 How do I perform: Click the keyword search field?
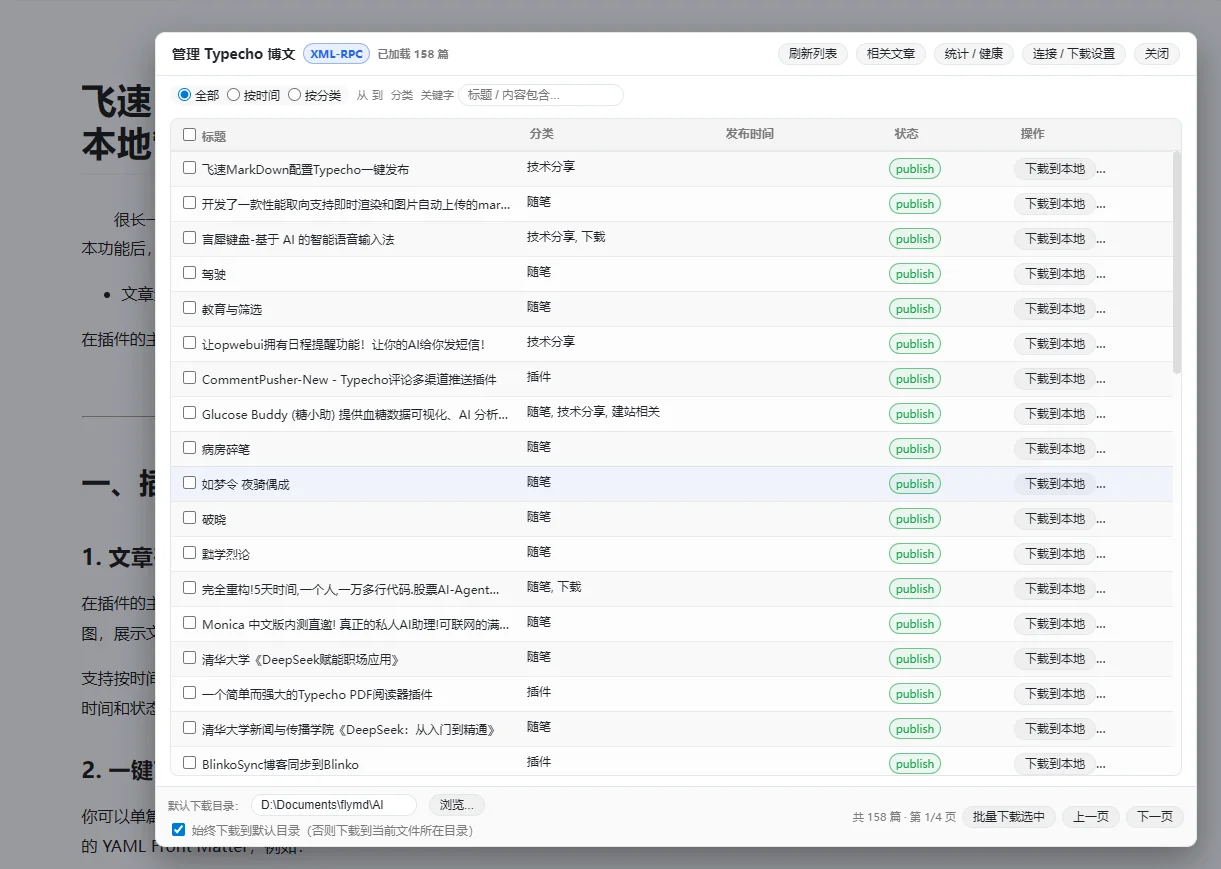click(540, 95)
